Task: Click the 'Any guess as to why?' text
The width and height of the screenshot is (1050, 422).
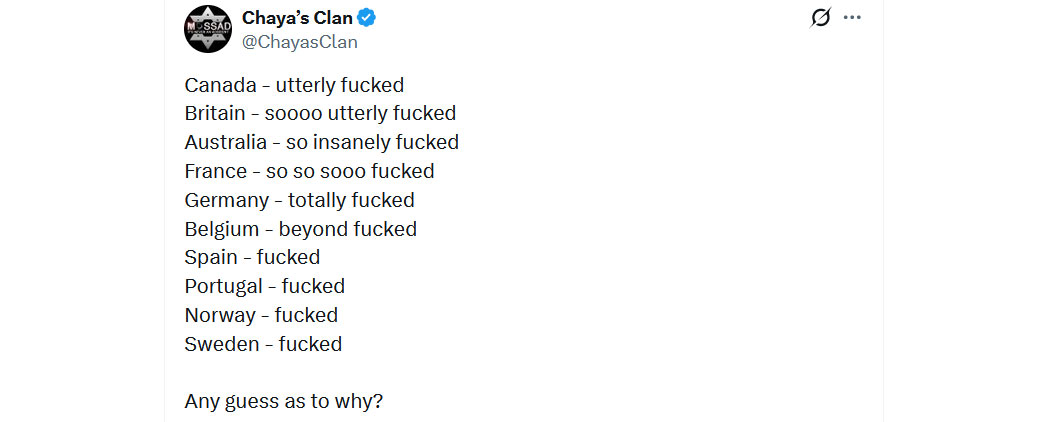Action: [x=283, y=402]
